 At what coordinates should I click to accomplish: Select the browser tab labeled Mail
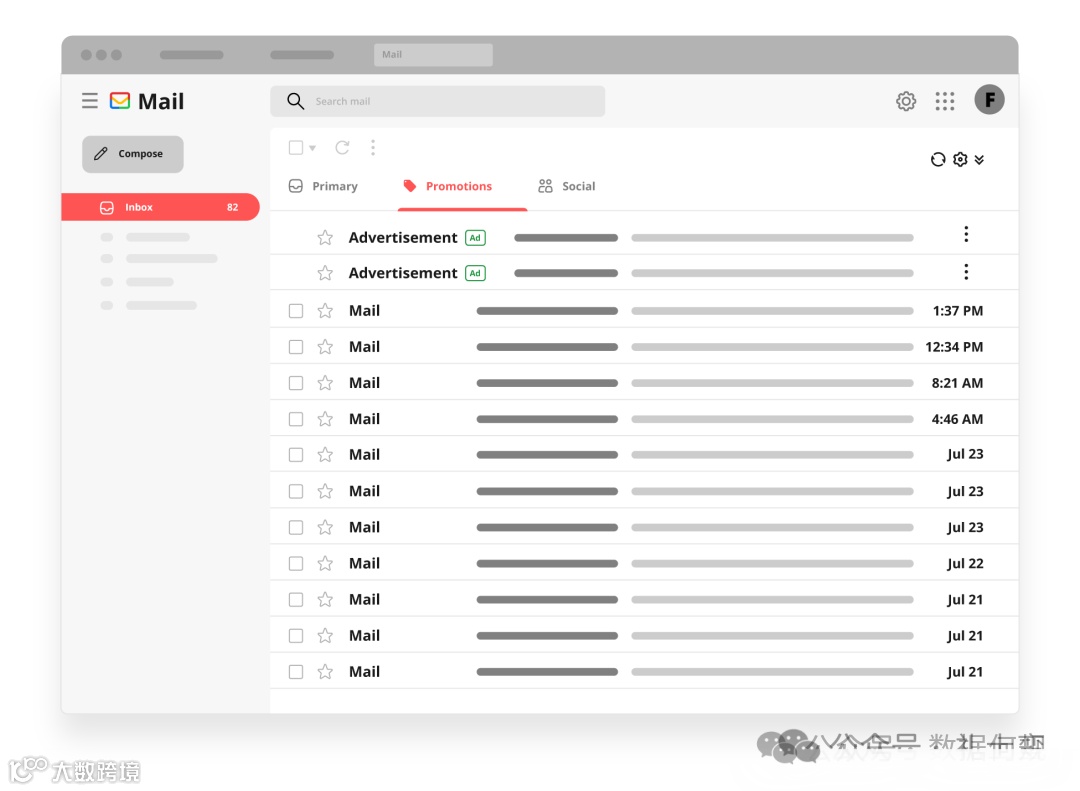pos(433,55)
